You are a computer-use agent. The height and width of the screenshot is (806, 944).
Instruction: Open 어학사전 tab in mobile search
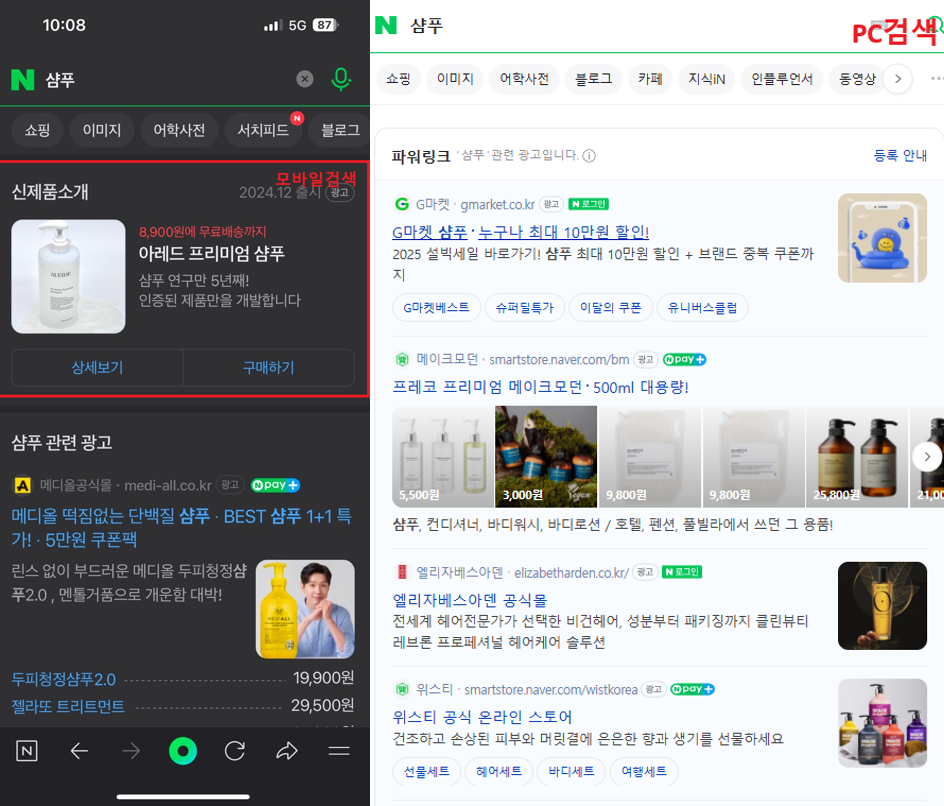tap(179, 130)
